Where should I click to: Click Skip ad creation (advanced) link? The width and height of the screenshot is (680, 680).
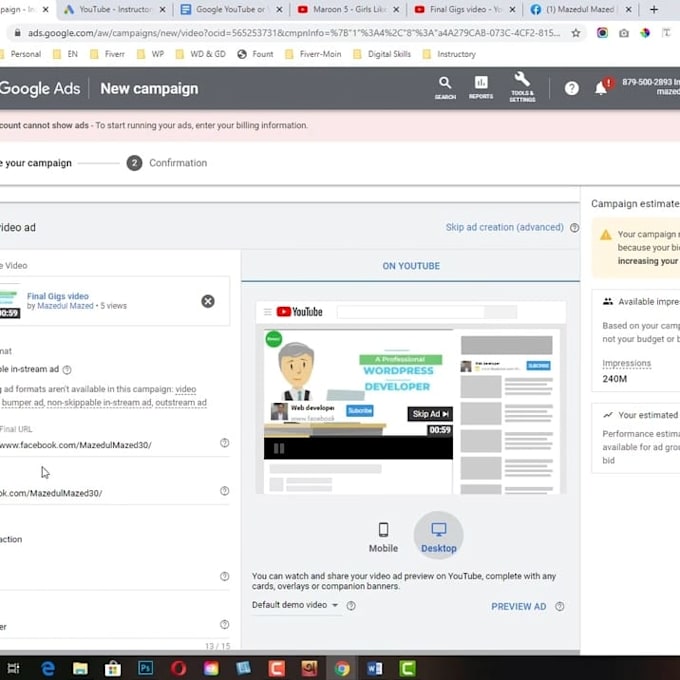[504, 227]
